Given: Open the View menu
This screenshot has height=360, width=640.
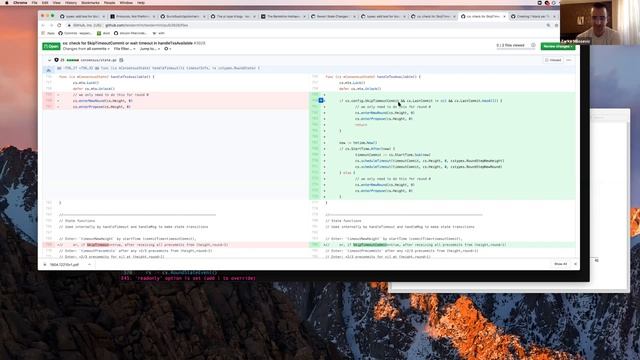Looking at the screenshot, I should pyautogui.click(x=57, y=3).
